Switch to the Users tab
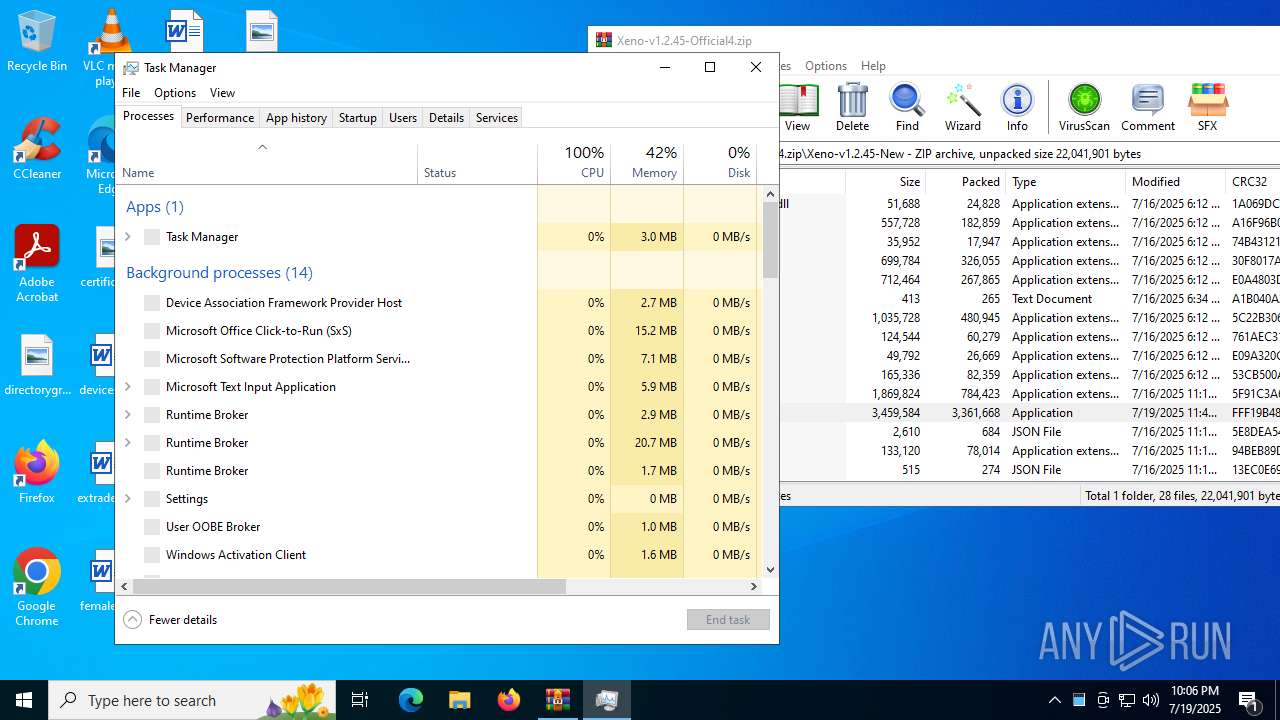Viewport: 1280px width, 720px height. click(x=403, y=117)
